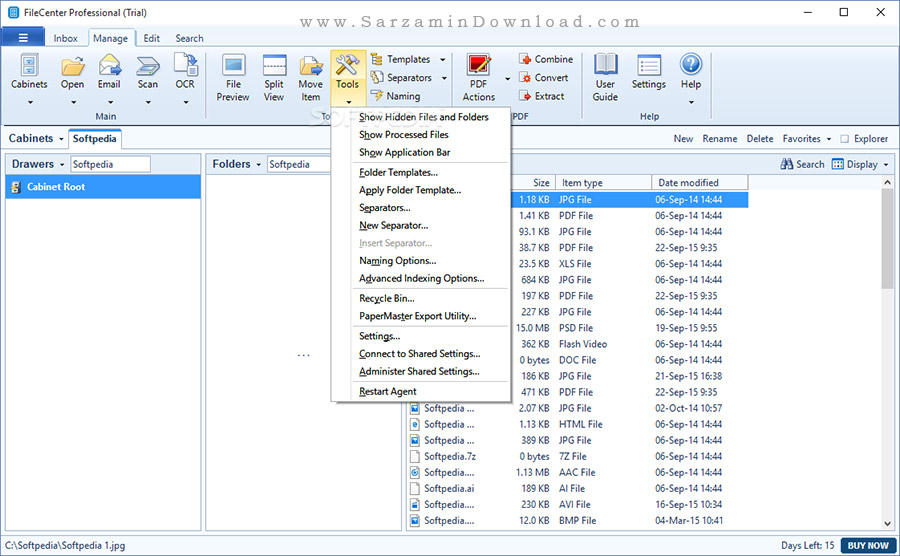Click the Templates ribbon button
Screen dimensions: 900x556
pos(401,59)
